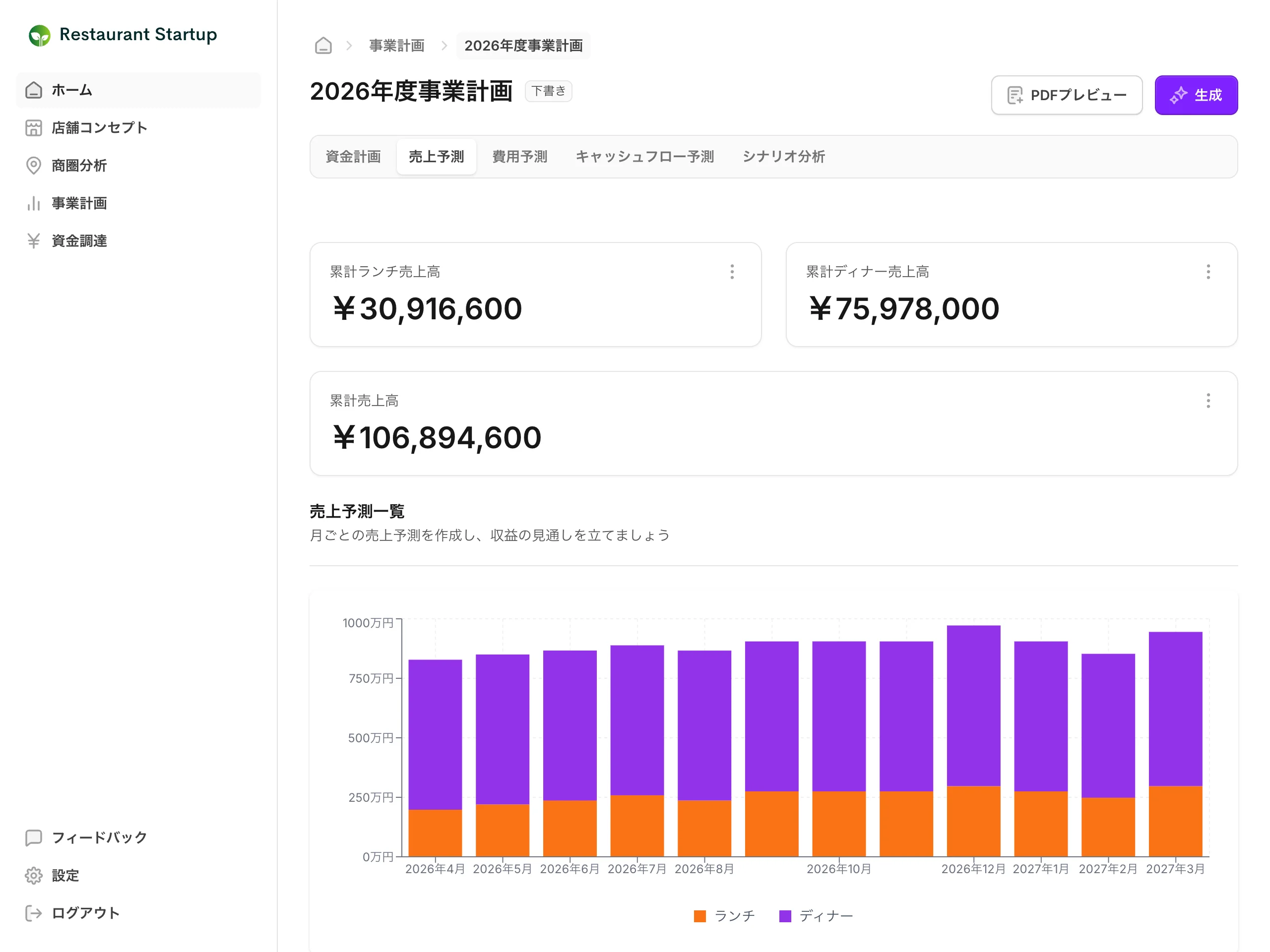1270x952 pixels.
Task: Switch to the 費用予測 tab
Action: pyautogui.click(x=519, y=157)
